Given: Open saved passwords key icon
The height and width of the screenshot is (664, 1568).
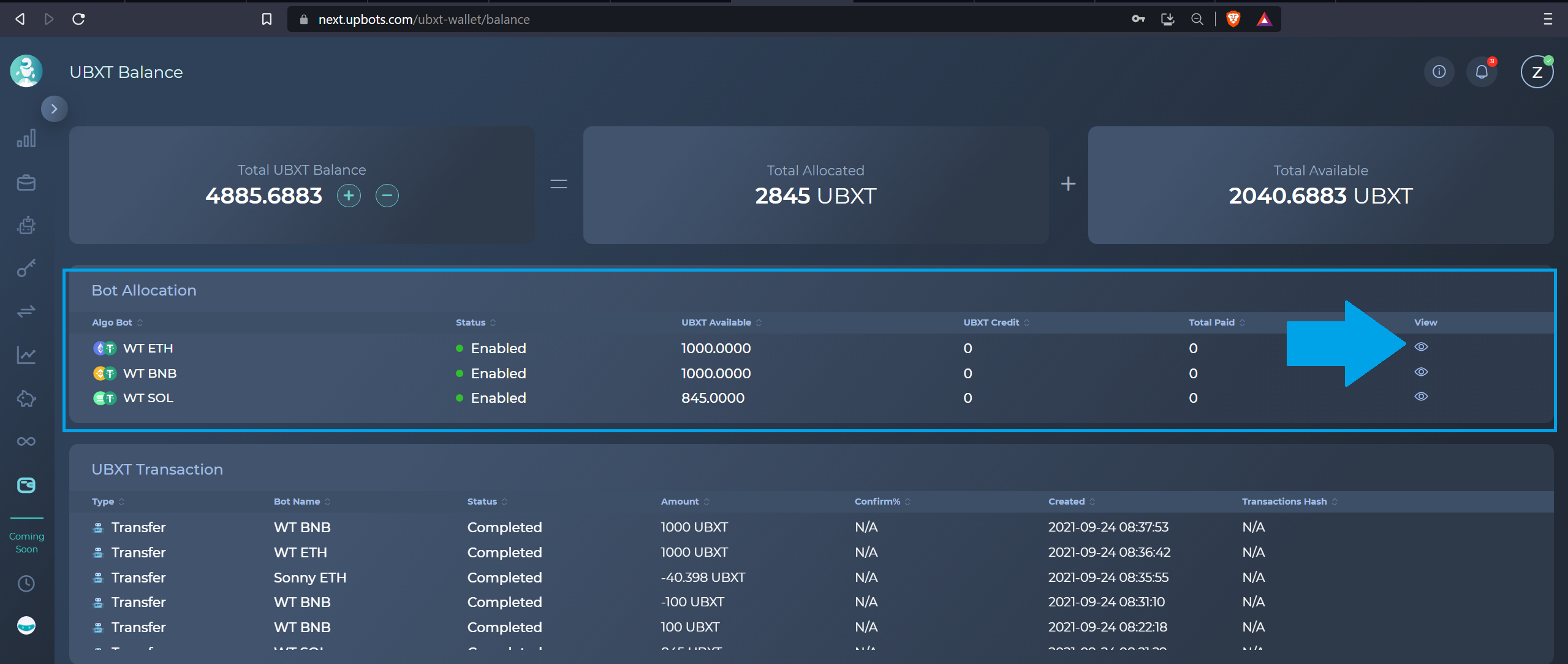Looking at the screenshot, I should [1138, 19].
